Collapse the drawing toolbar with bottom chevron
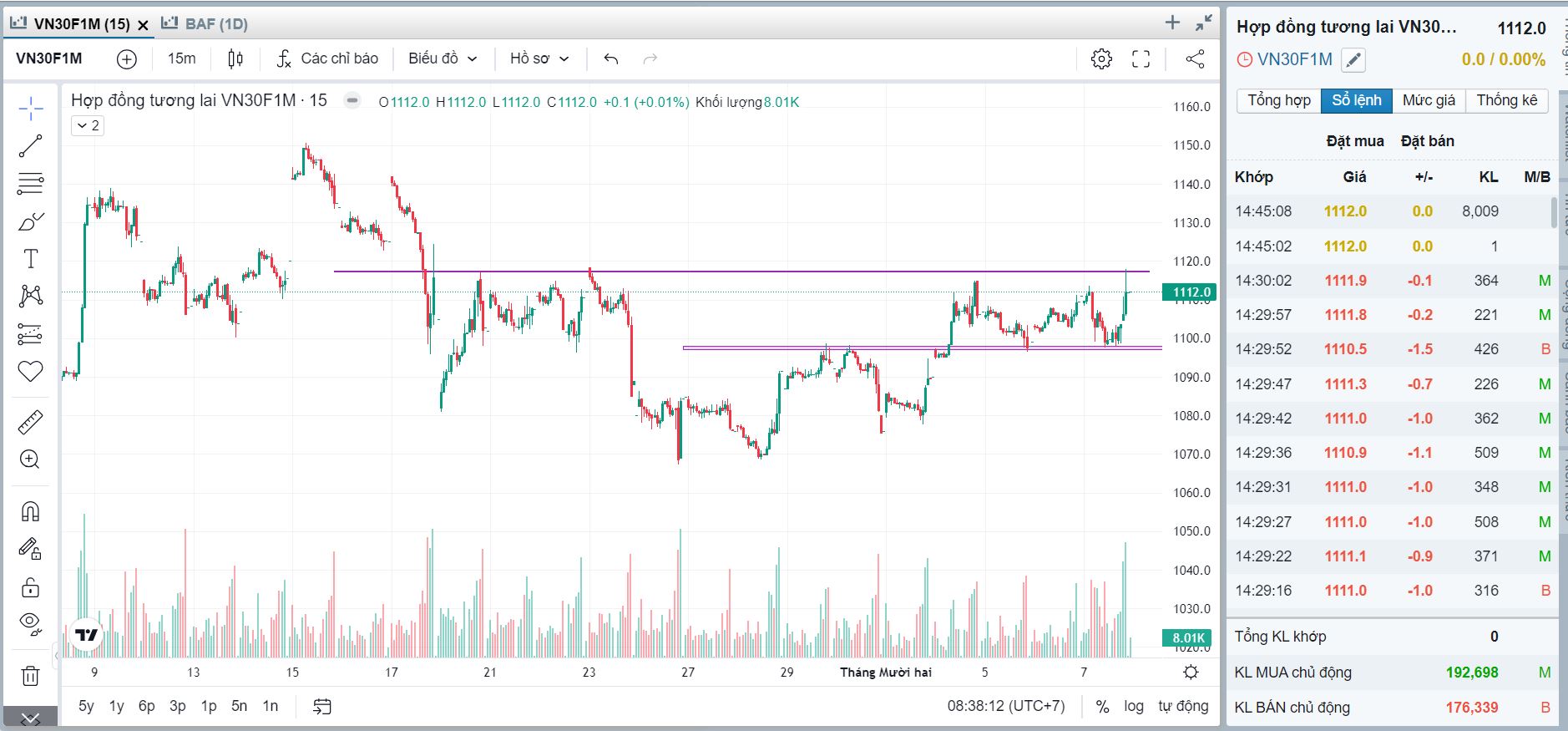The height and width of the screenshot is (731, 1568). (x=31, y=718)
